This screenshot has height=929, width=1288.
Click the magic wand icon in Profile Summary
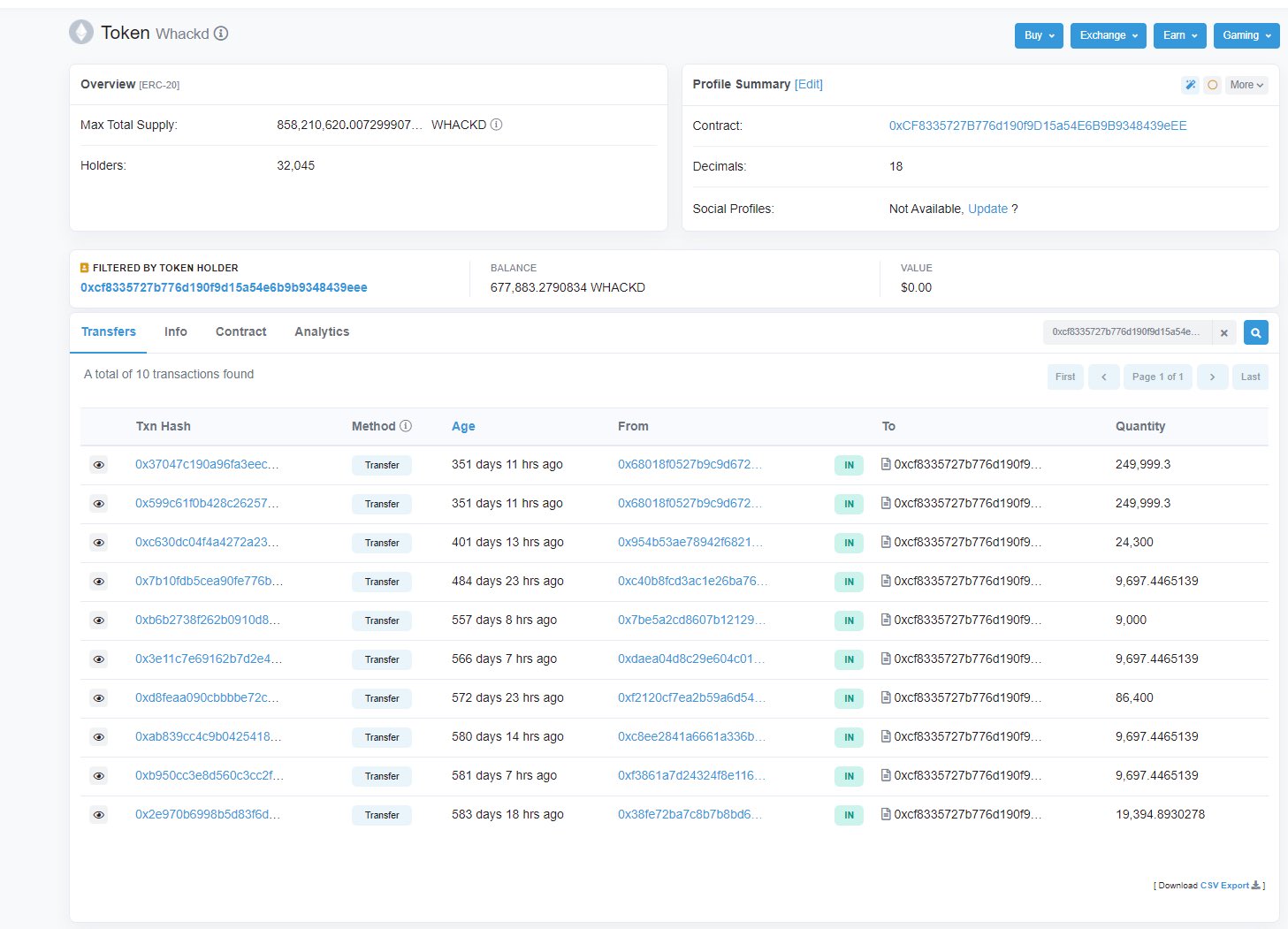1190,85
